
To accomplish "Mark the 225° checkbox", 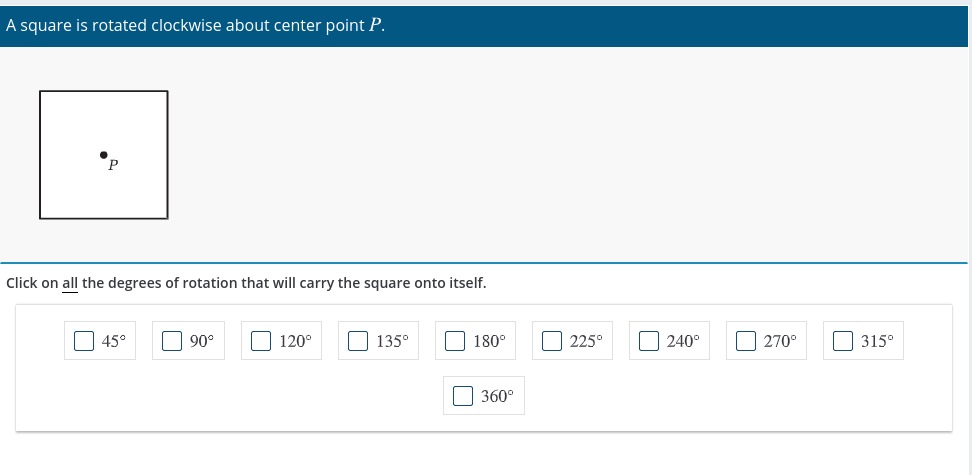I will (552, 340).
